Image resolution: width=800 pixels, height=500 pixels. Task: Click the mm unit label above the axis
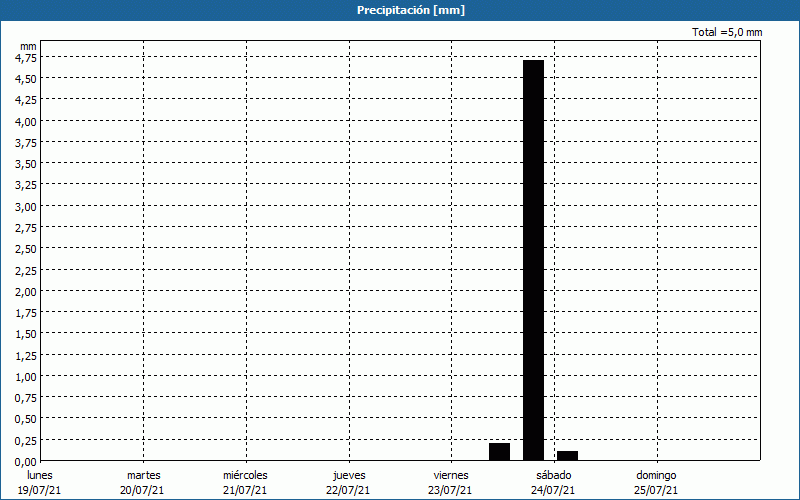(x=28, y=46)
